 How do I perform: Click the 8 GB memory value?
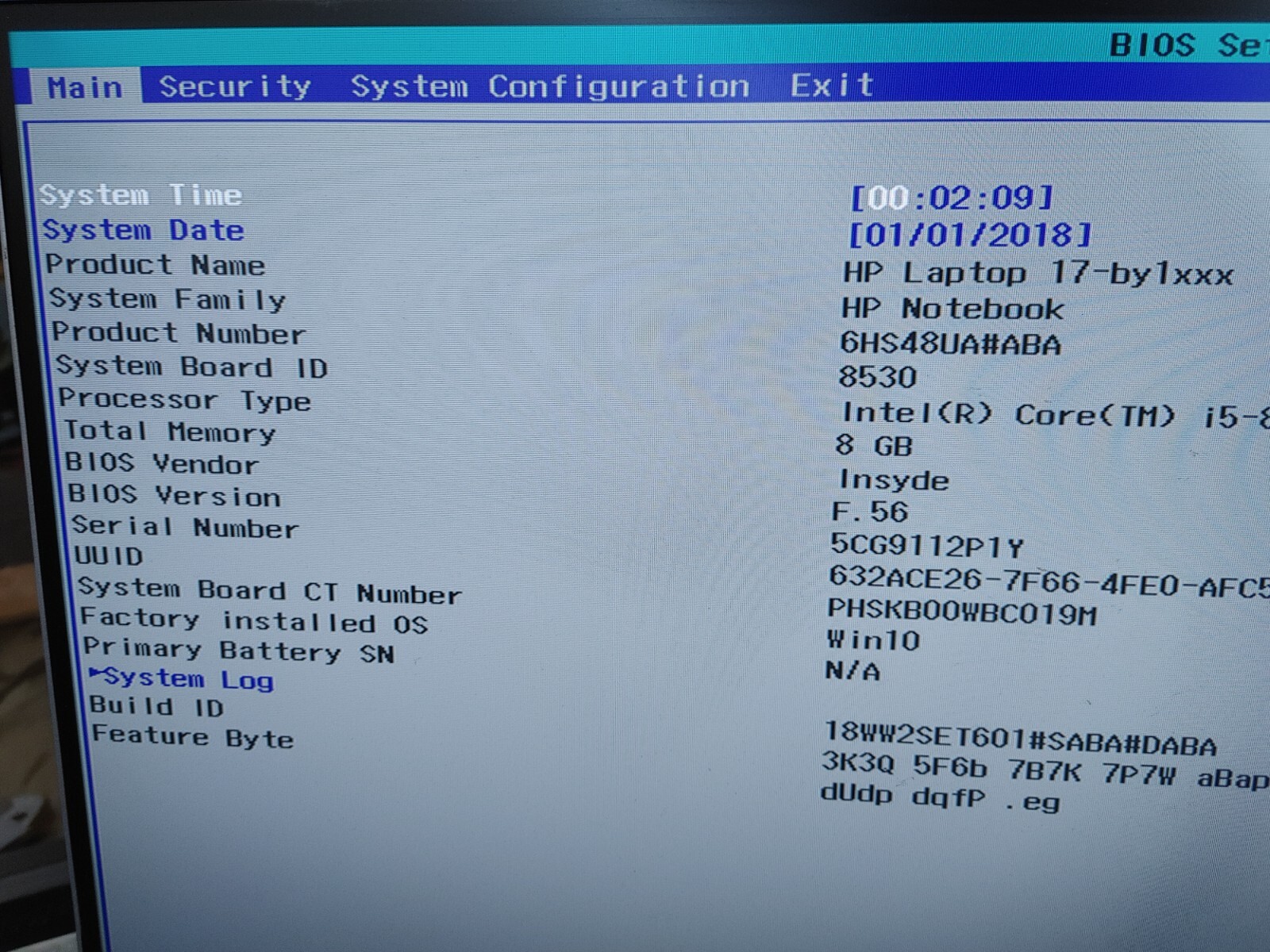coord(874,446)
